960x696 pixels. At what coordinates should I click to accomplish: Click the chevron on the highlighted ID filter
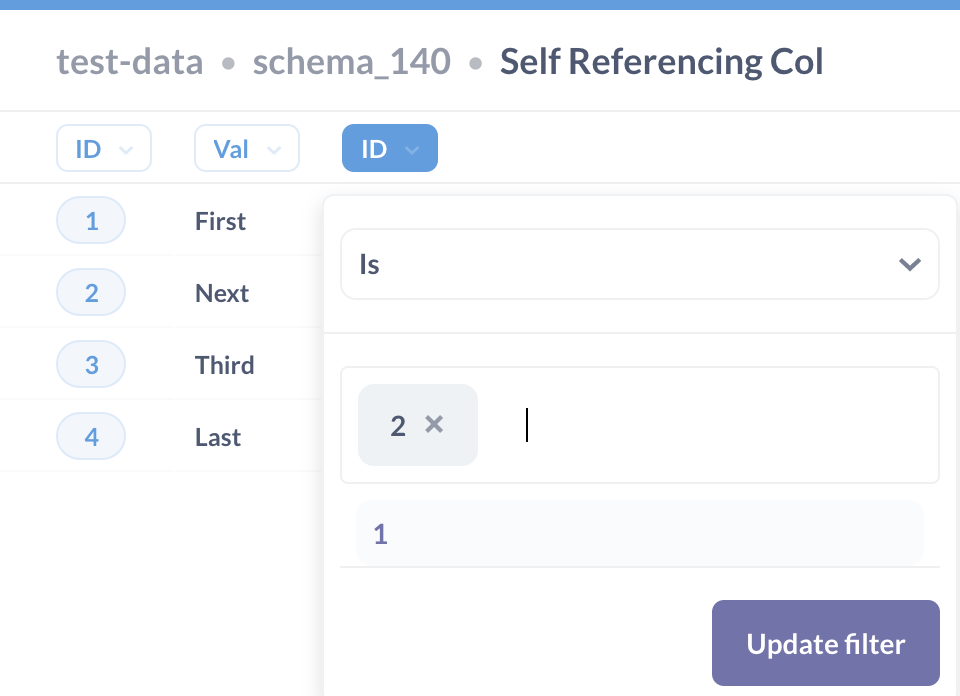(412, 148)
